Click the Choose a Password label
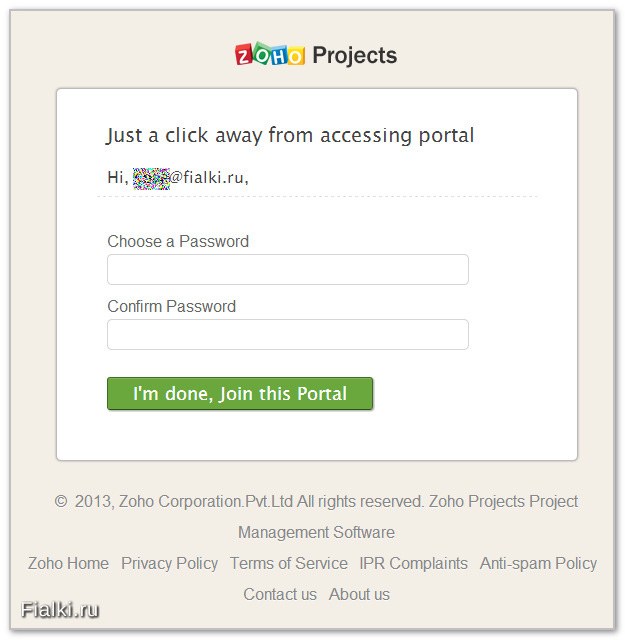 coord(178,241)
